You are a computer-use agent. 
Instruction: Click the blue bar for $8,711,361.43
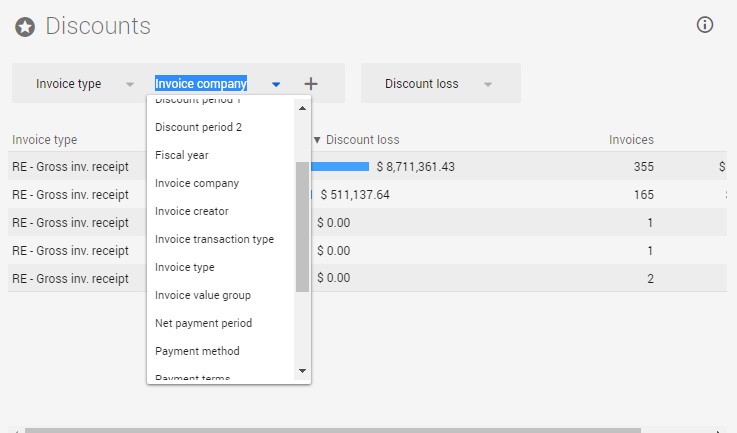(x=341, y=167)
